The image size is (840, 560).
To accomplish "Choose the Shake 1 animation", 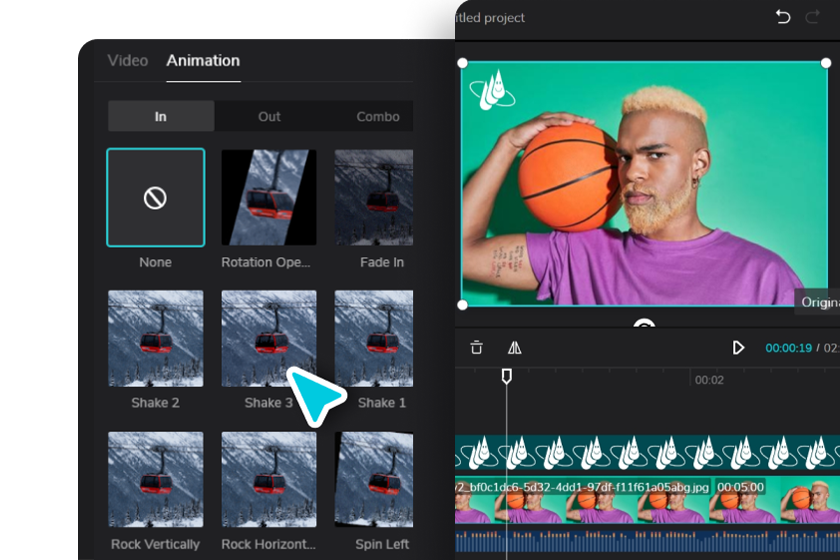I will [x=374, y=338].
